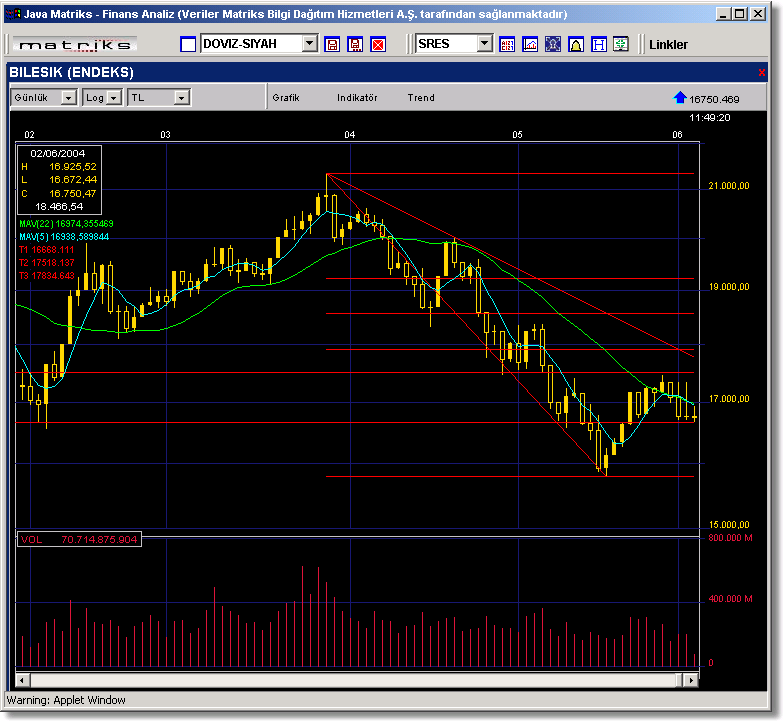Open the SRES dropdown list
Screen dimensions: 783x723
(484, 44)
